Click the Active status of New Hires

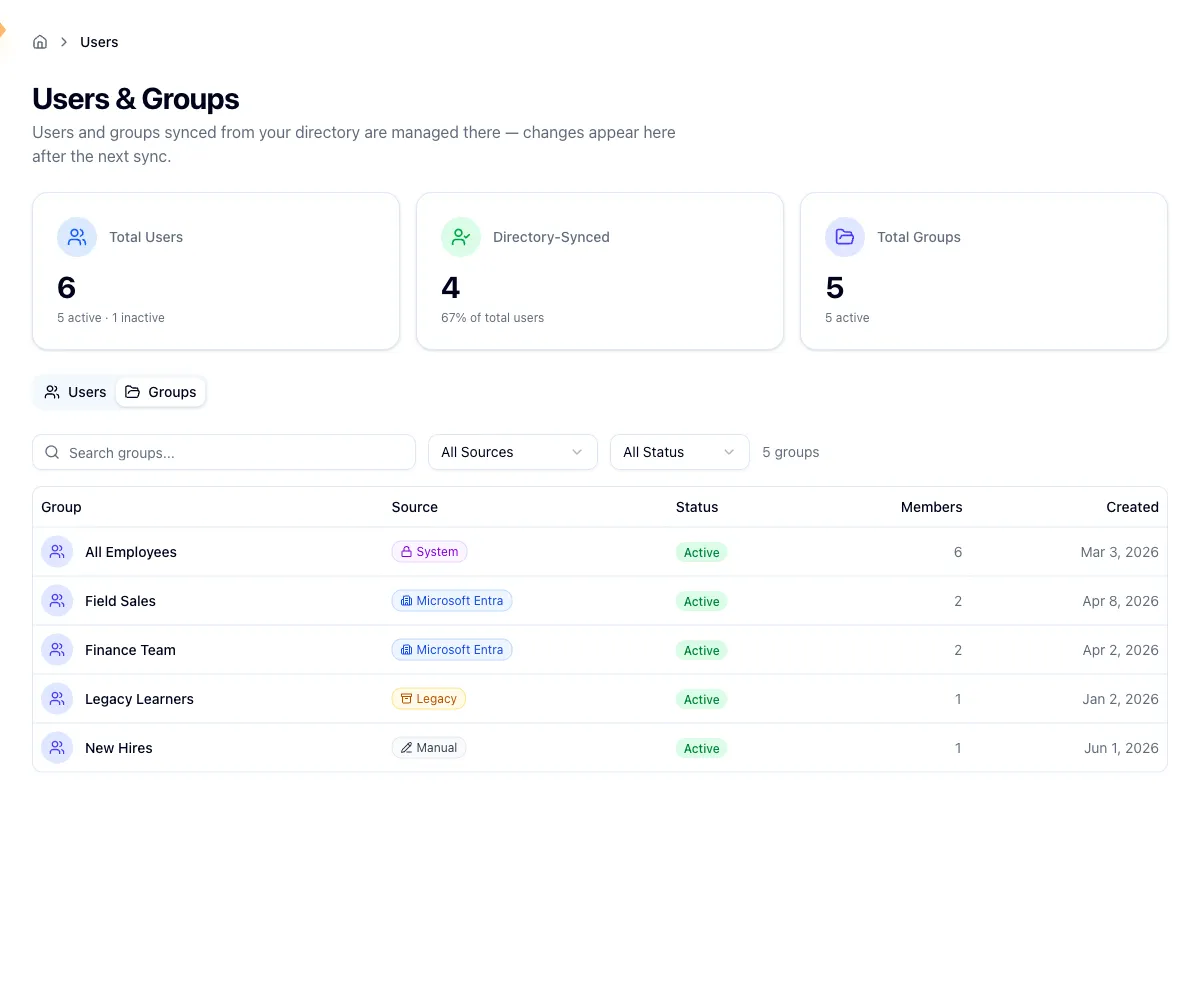click(701, 748)
